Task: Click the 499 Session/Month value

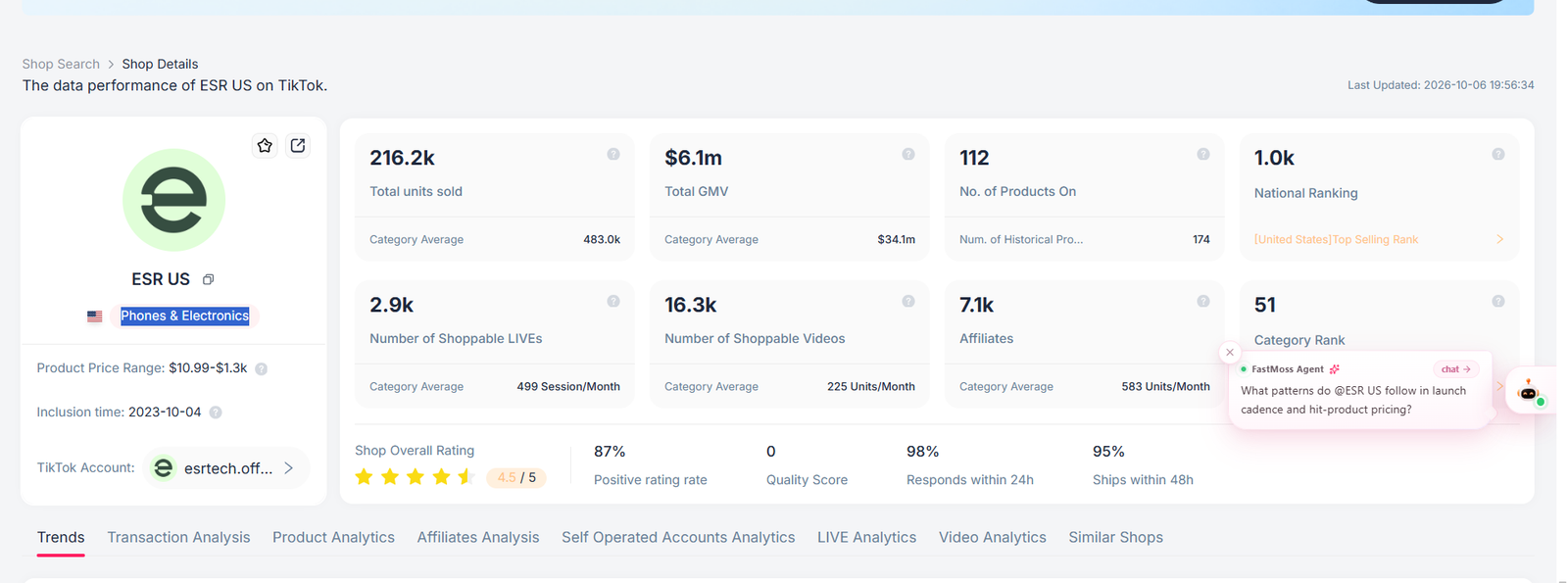Action: coord(568,386)
